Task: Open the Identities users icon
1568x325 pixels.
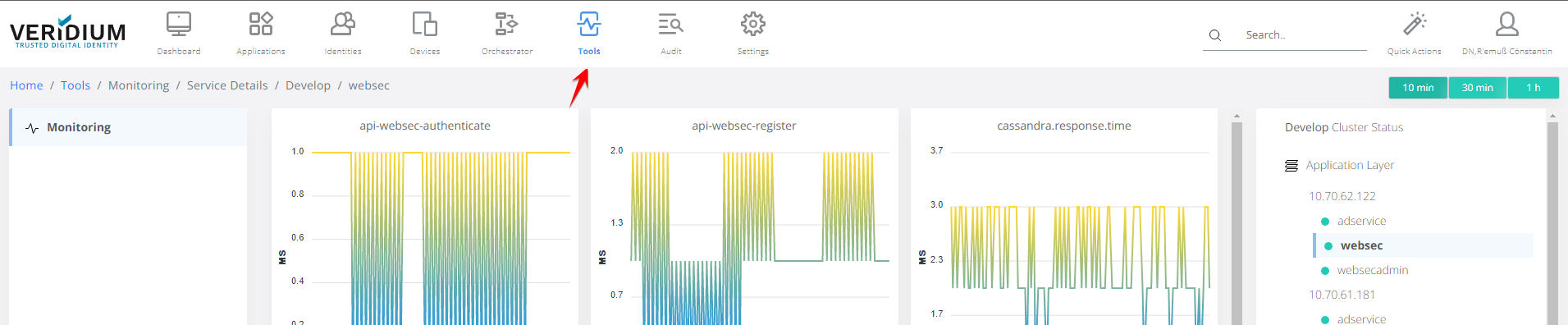Action: click(343, 24)
